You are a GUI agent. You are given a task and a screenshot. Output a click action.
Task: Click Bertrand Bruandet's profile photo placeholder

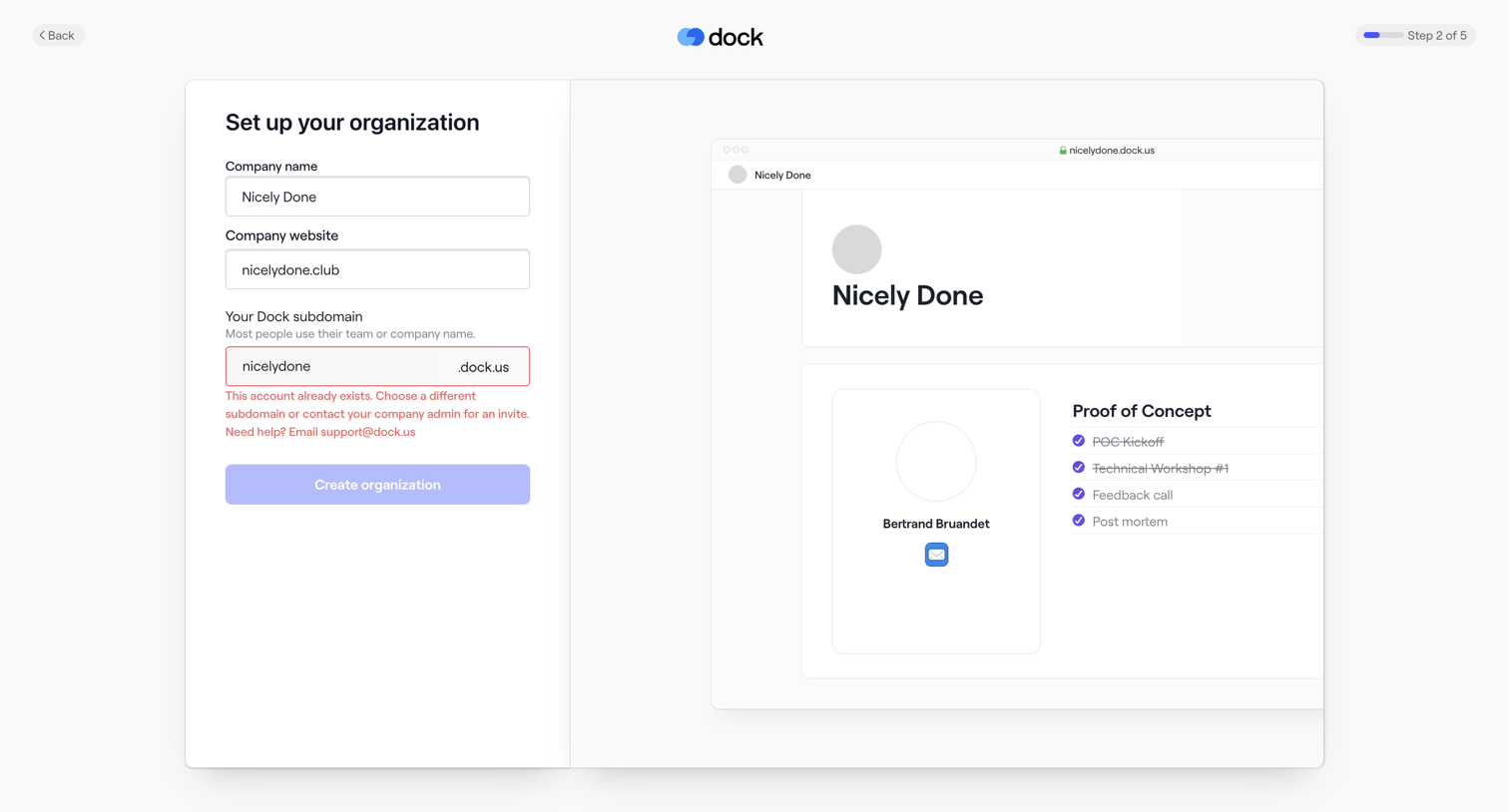point(936,461)
